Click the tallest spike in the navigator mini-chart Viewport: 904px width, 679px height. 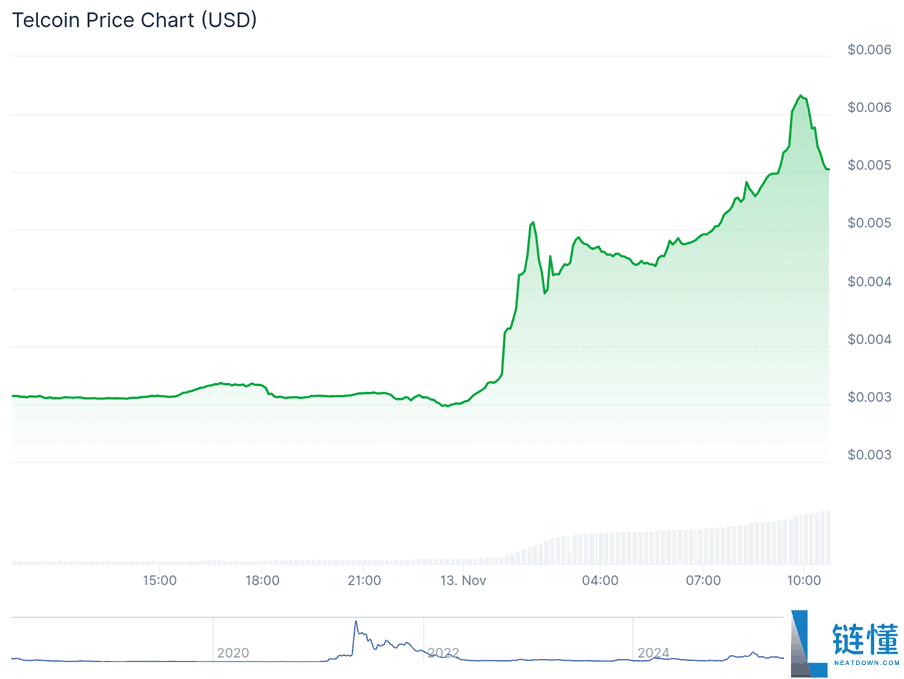355,624
